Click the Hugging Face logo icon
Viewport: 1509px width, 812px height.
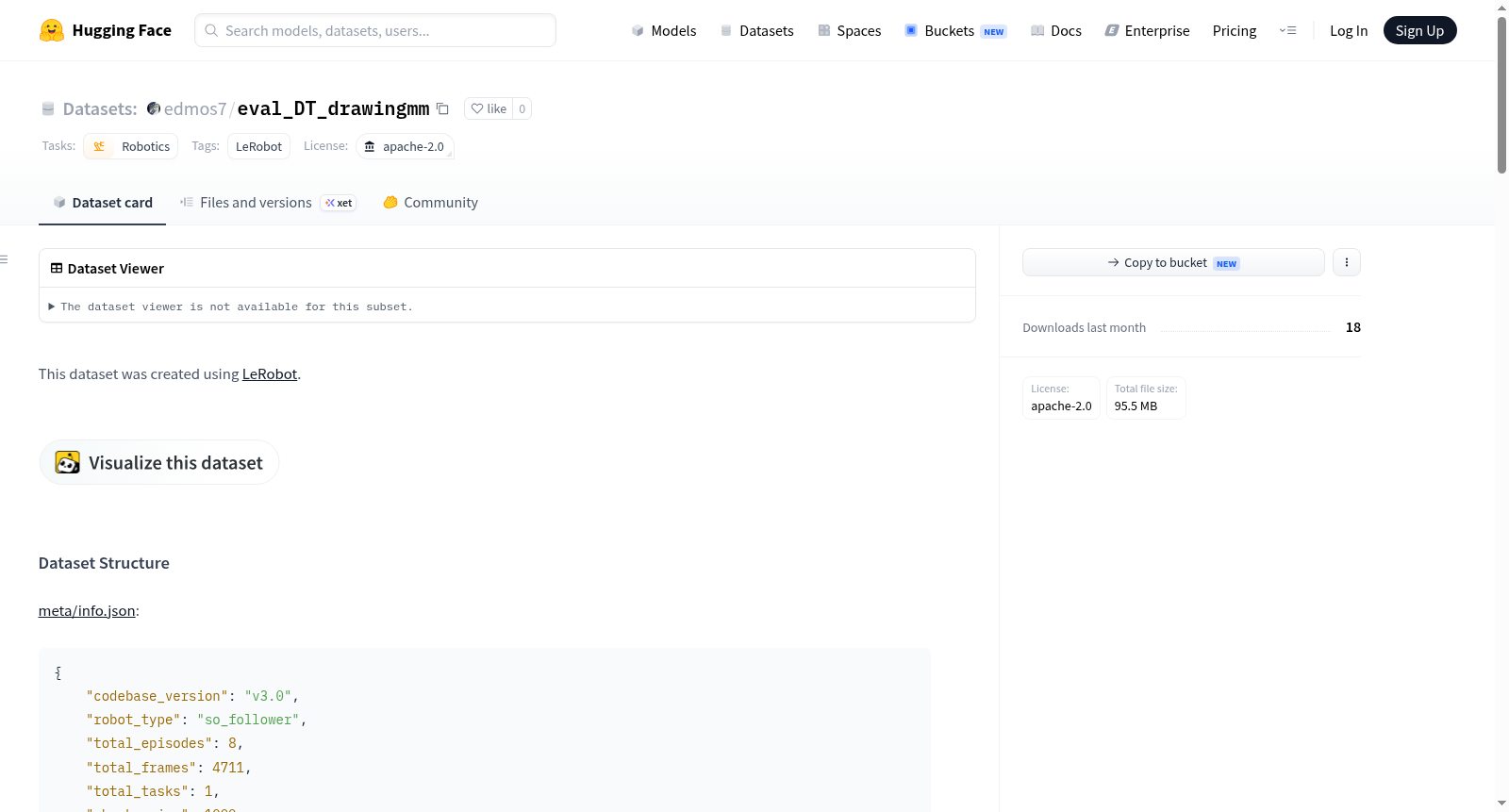click(52, 30)
